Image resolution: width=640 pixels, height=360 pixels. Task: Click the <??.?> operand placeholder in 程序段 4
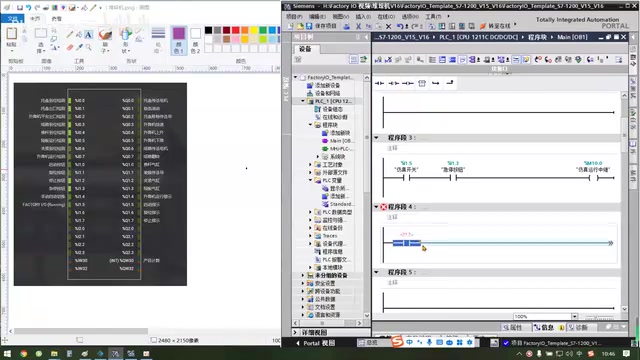(407, 235)
